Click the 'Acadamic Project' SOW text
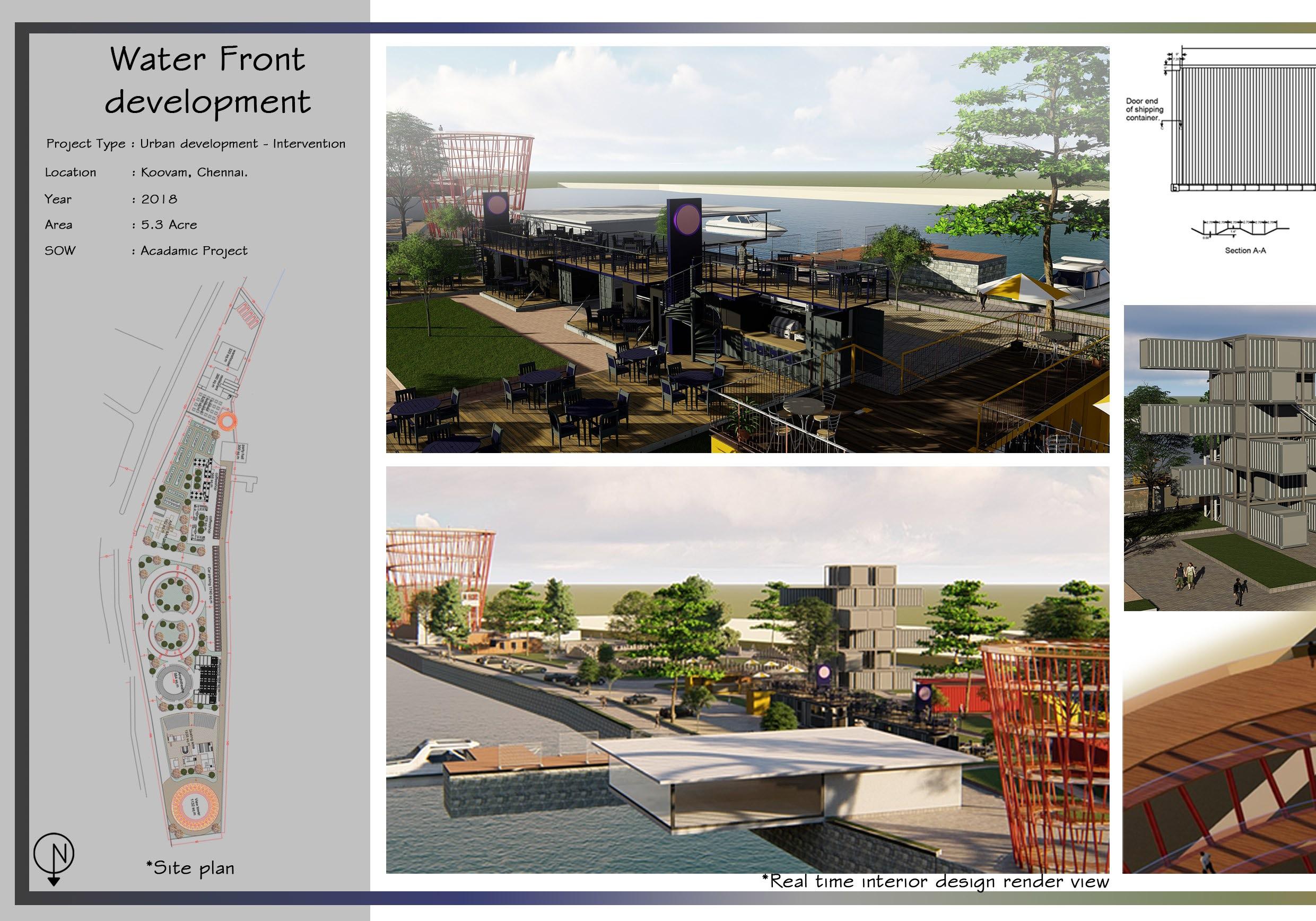The height and width of the screenshot is (921, 1316). click(x=194, y=251)
